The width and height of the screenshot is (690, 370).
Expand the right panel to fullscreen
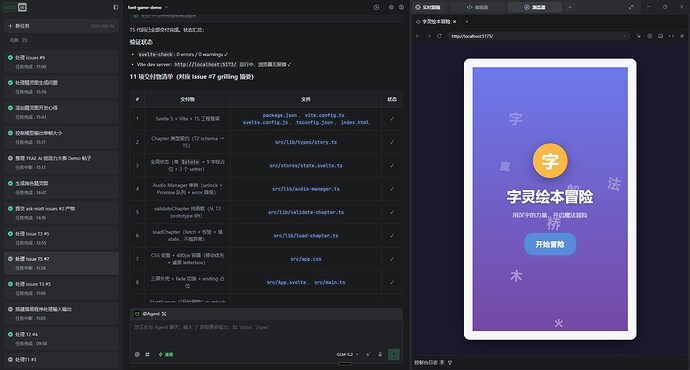[631, 7]
